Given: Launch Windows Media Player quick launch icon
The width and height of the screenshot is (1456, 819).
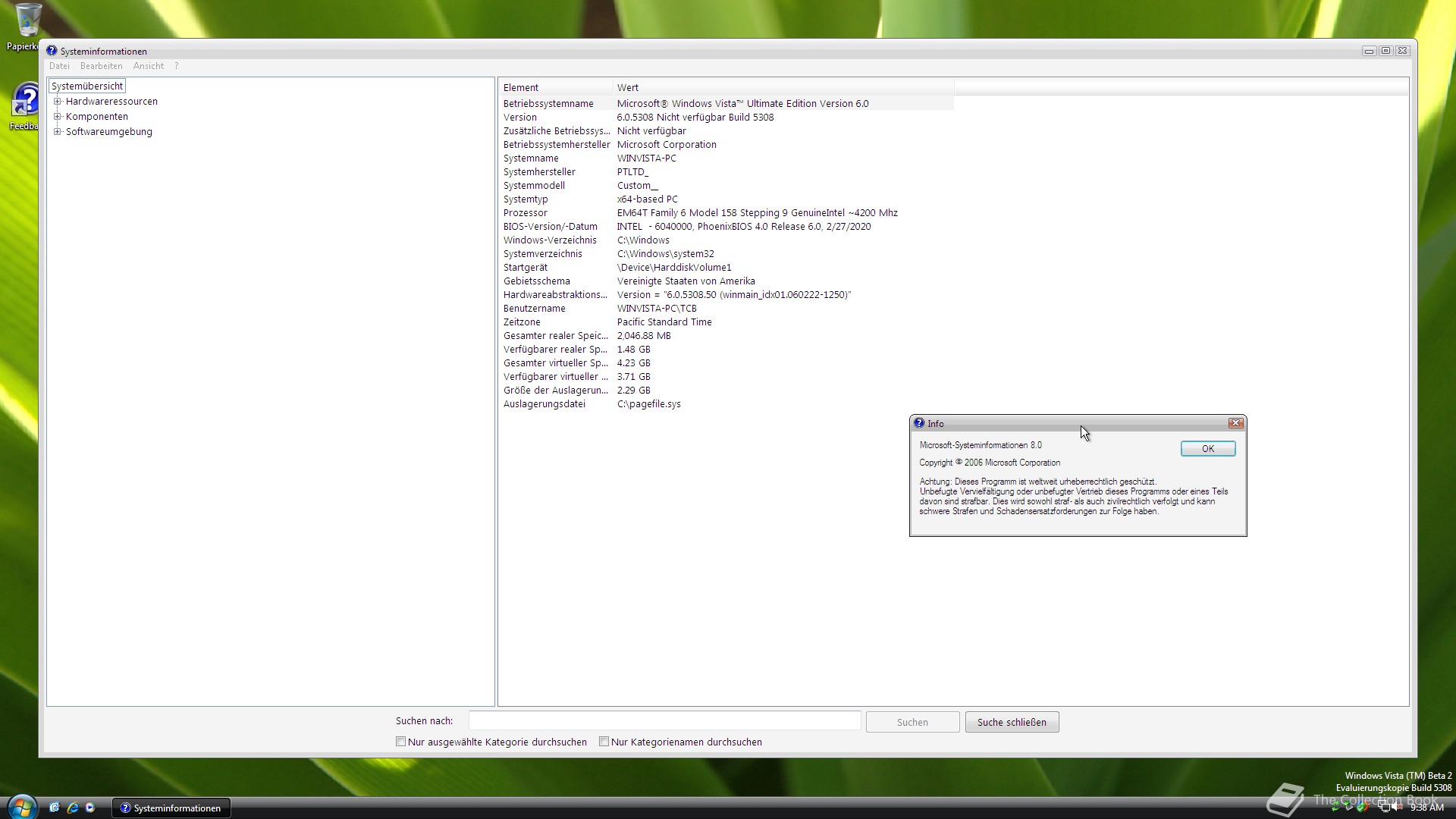Looking at the screenshot, I should 90,808.
